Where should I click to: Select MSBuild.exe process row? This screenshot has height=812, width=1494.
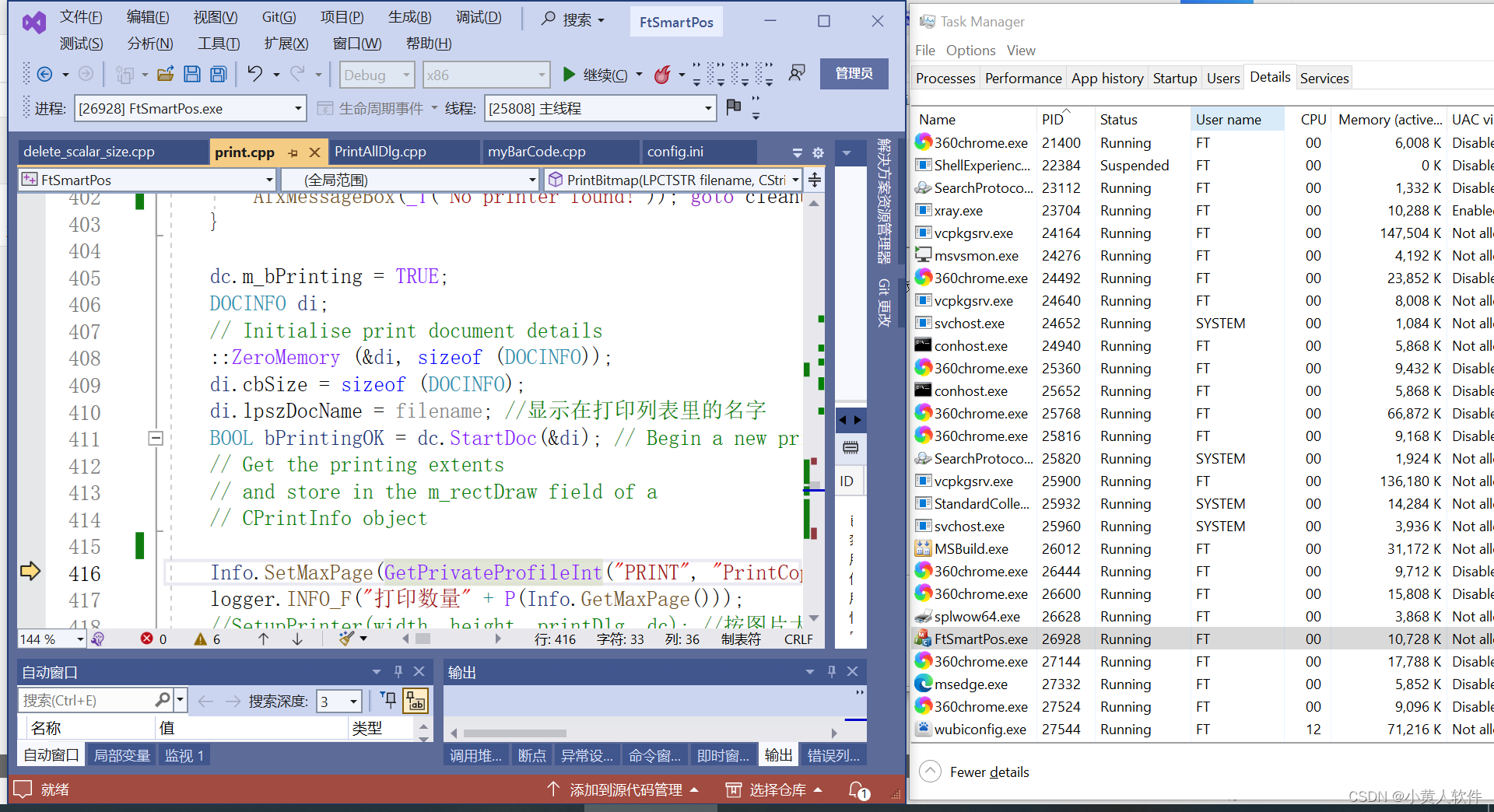[1201, 548]
